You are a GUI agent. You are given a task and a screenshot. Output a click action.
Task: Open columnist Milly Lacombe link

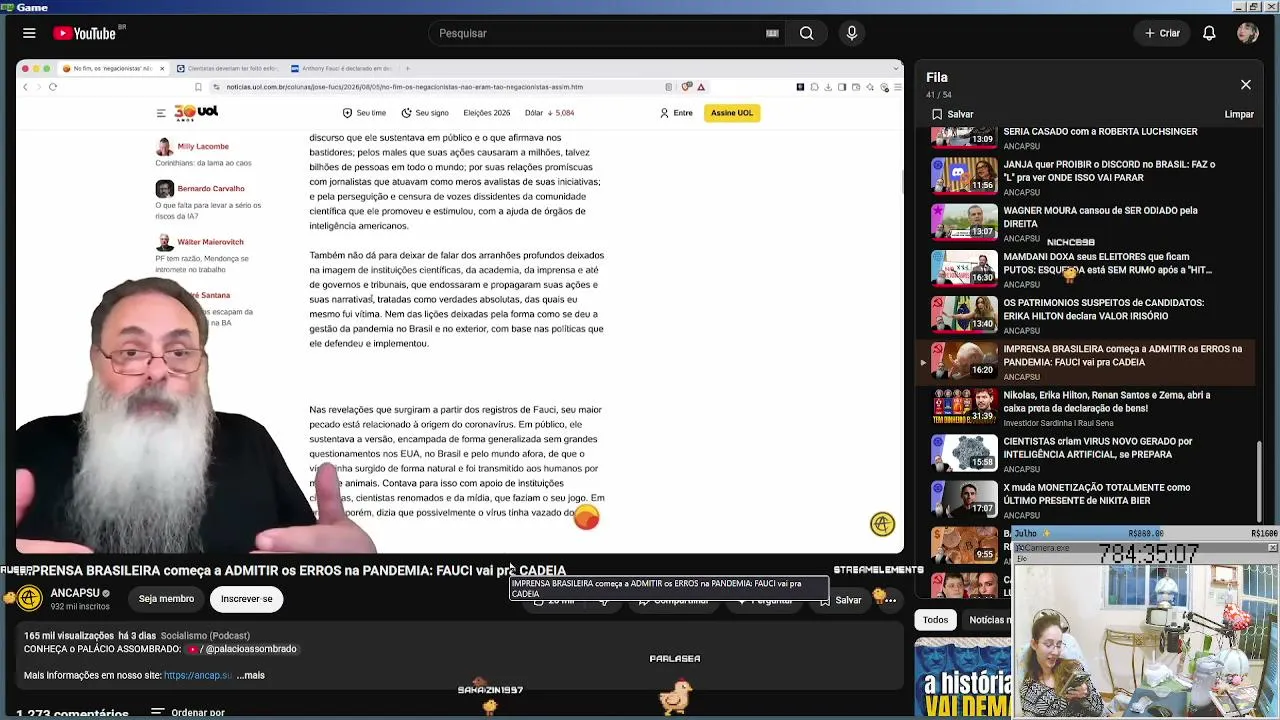pos(203,147)
